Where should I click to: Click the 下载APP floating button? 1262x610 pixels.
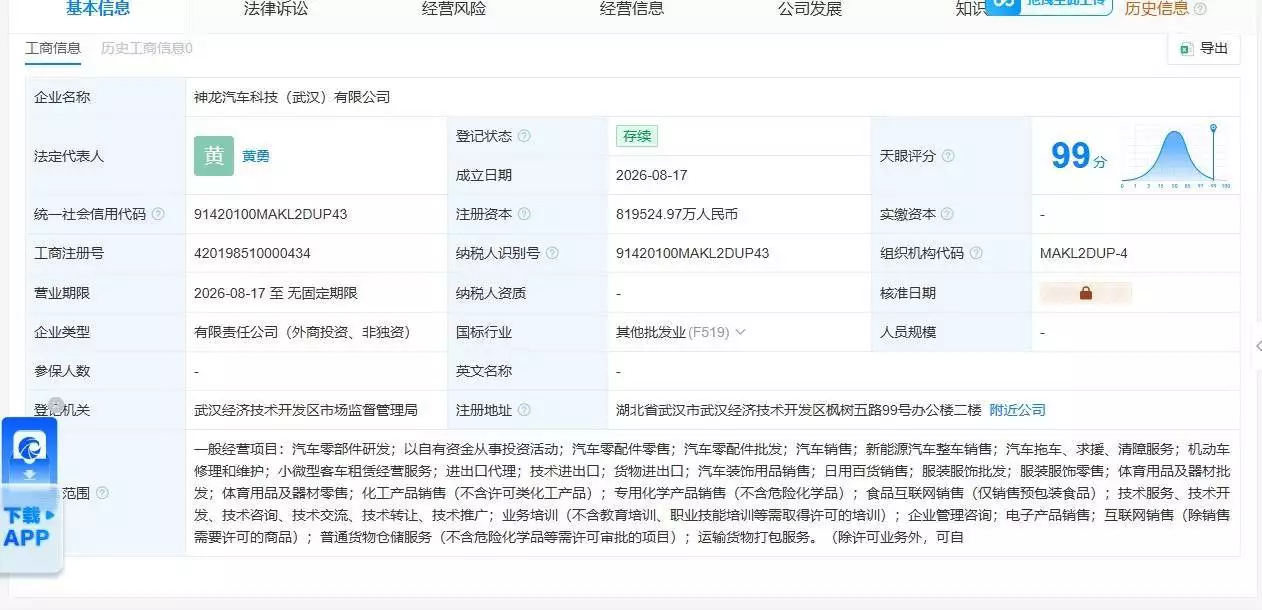(x=28, y=527)
